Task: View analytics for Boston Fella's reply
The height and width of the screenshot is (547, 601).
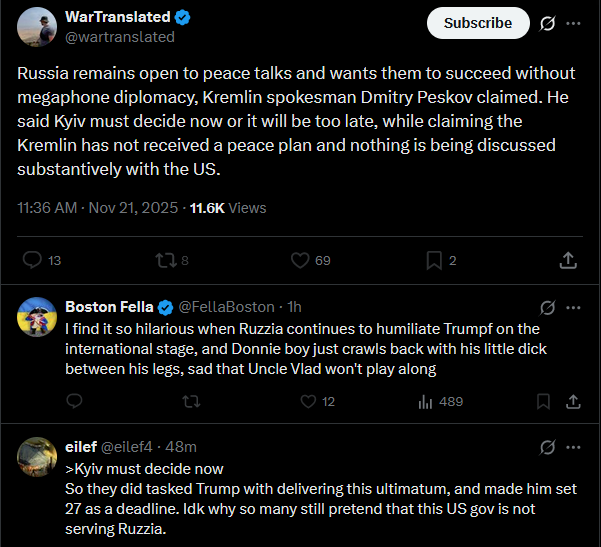Action: click(425, 401)
